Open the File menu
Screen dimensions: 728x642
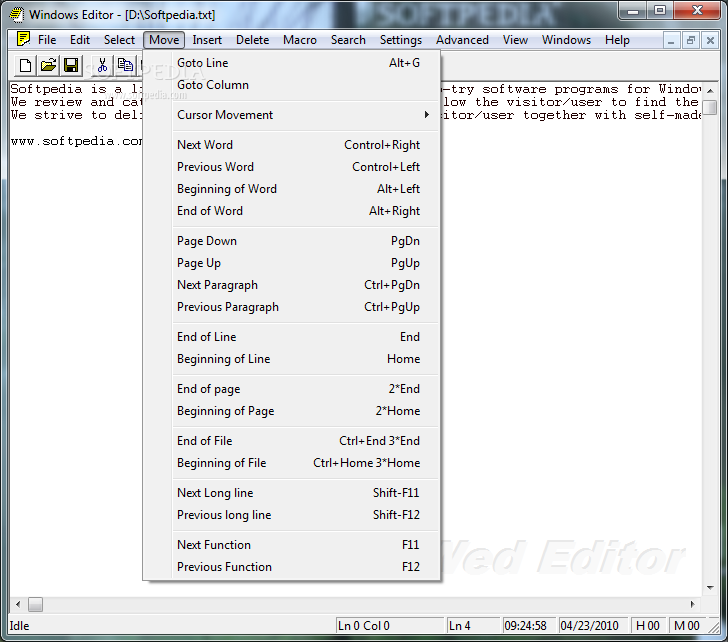coord(47,40)
